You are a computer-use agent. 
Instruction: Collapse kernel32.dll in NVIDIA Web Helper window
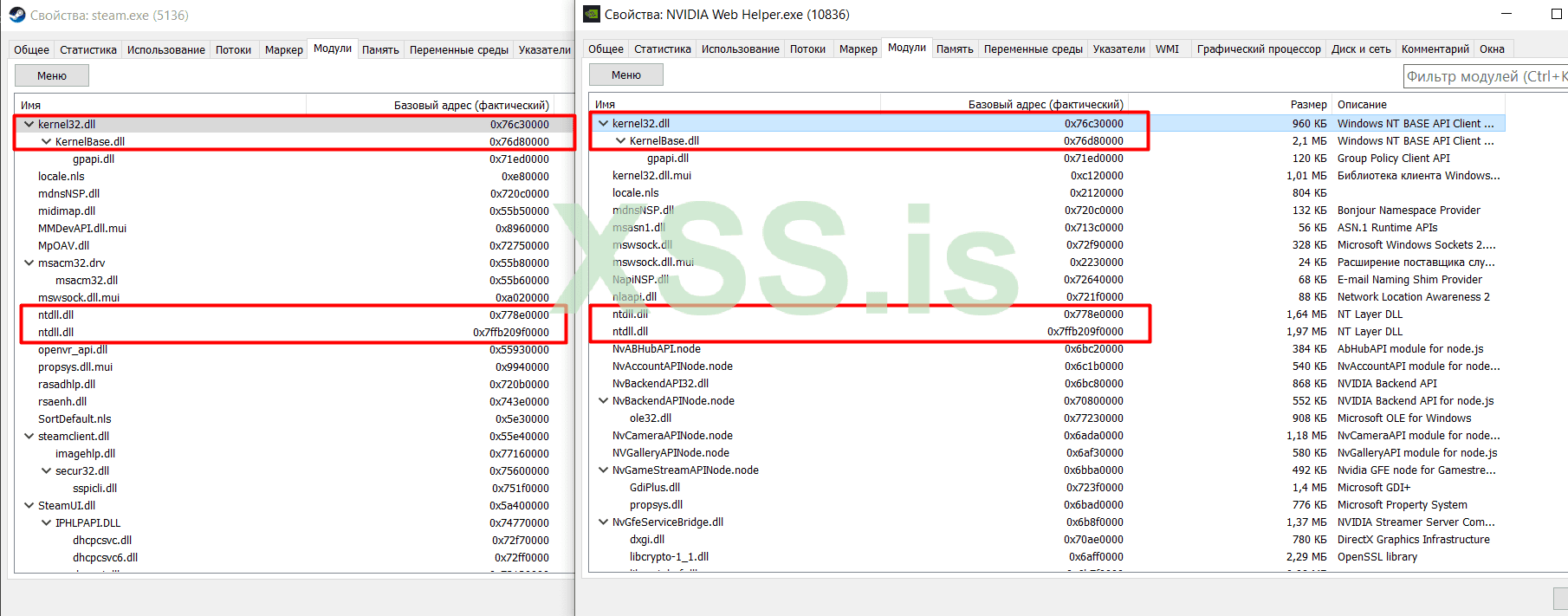[x=603, y=123]
